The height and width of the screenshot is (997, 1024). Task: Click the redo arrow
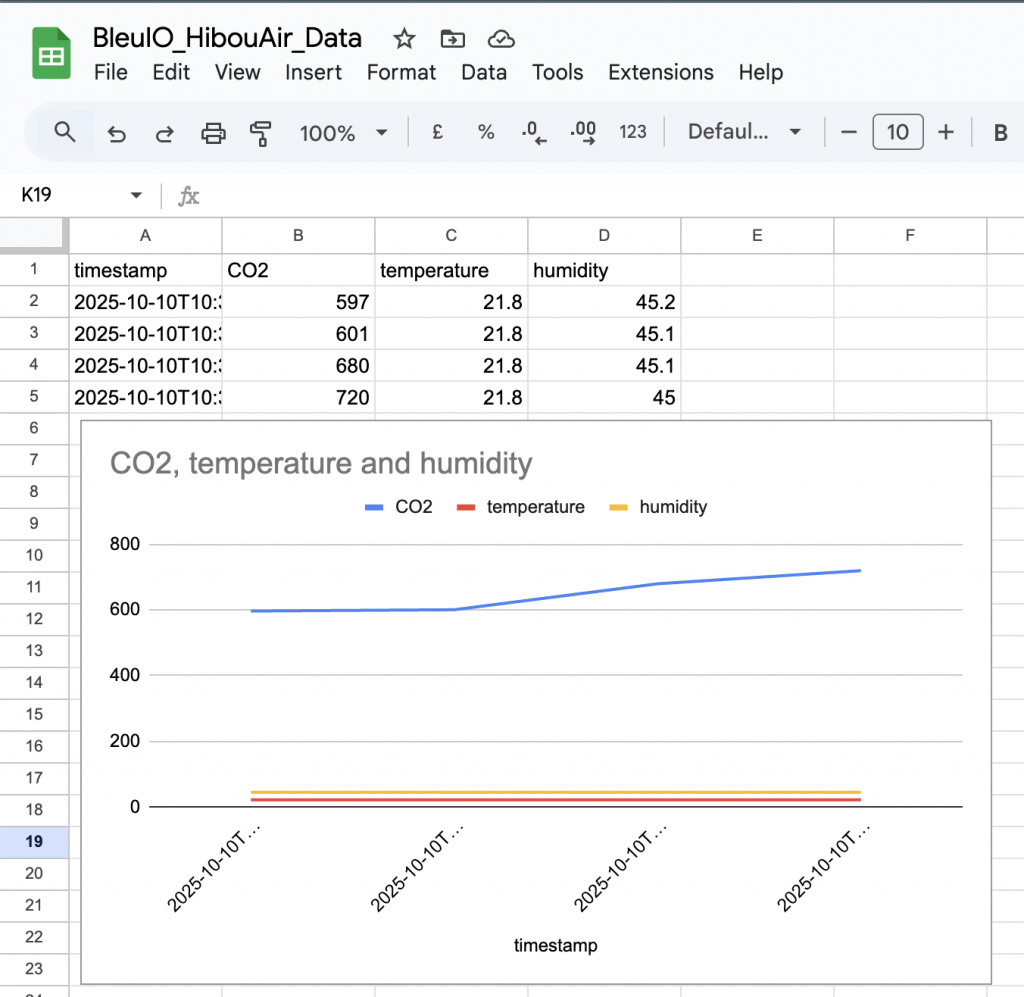coord(165,133)
